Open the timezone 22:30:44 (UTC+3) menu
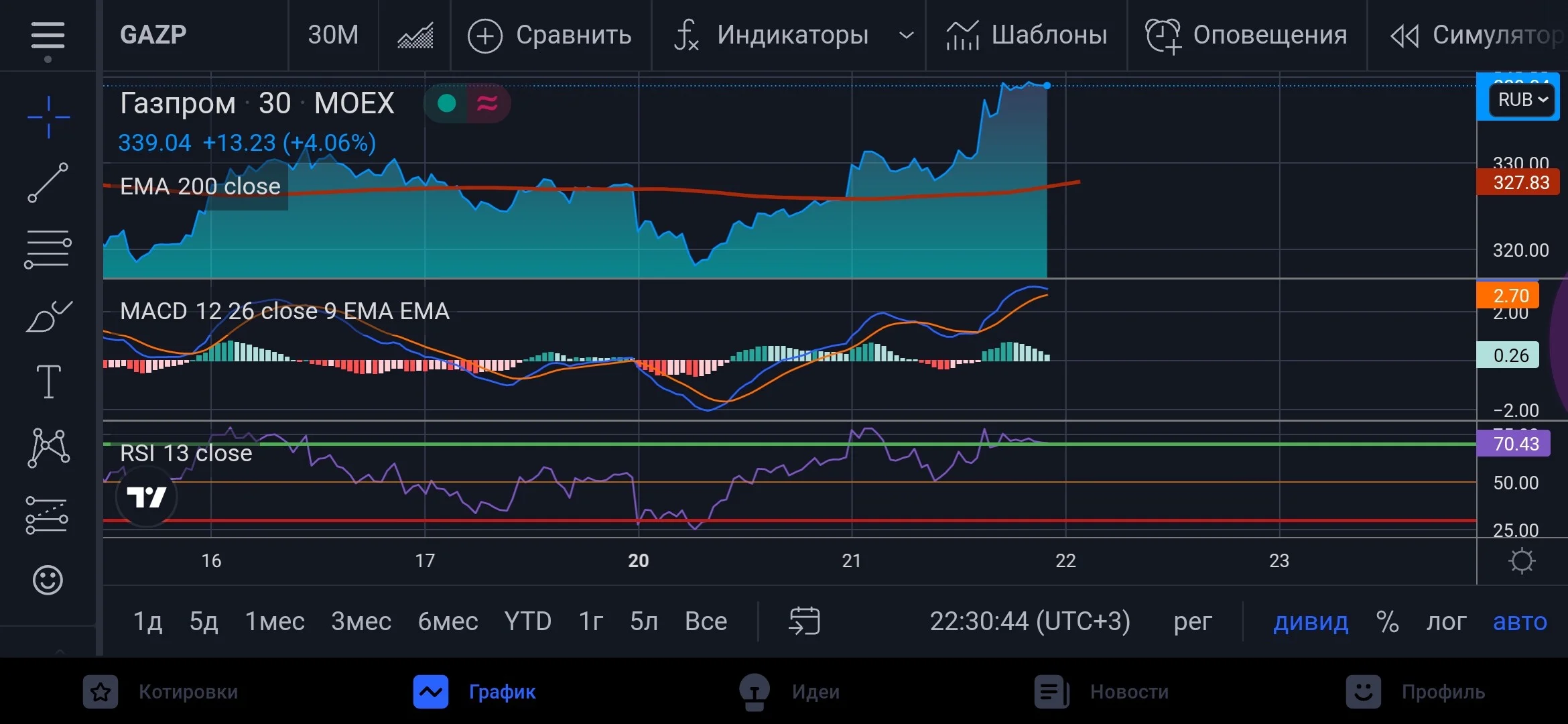1568x724 pixels. 1030,621
